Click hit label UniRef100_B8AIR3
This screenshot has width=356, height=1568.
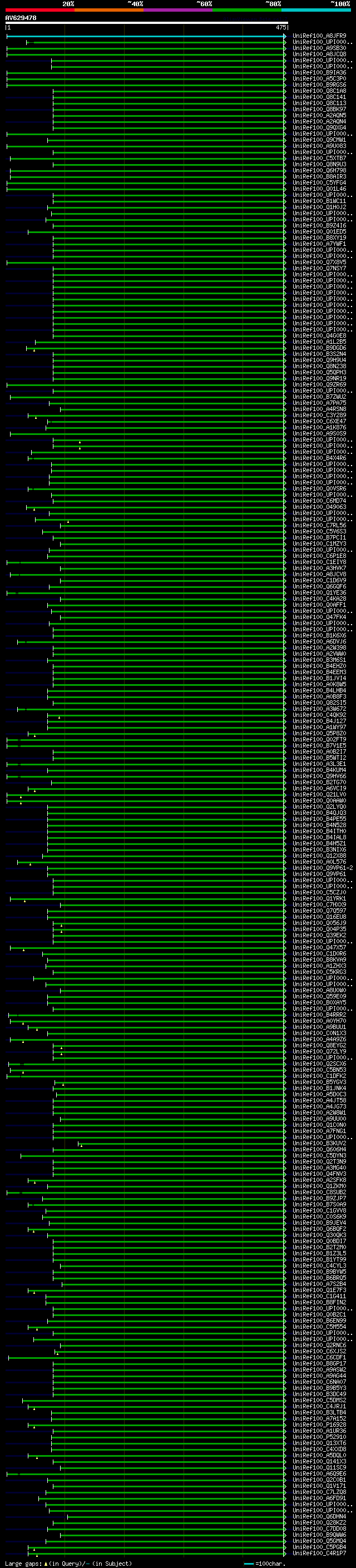point(319,176)
